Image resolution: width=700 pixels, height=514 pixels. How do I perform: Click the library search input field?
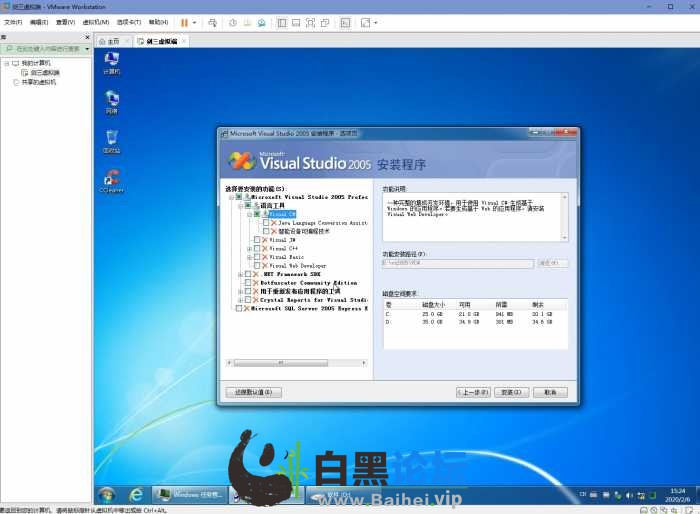coord(43,49)
